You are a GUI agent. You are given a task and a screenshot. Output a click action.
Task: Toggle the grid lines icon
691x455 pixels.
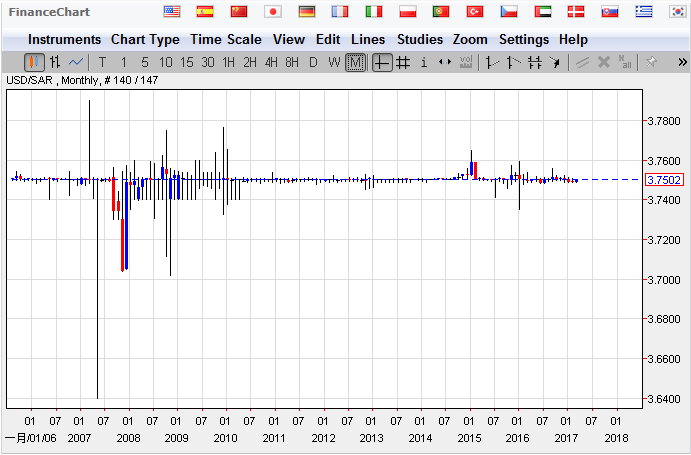point(403,62)
